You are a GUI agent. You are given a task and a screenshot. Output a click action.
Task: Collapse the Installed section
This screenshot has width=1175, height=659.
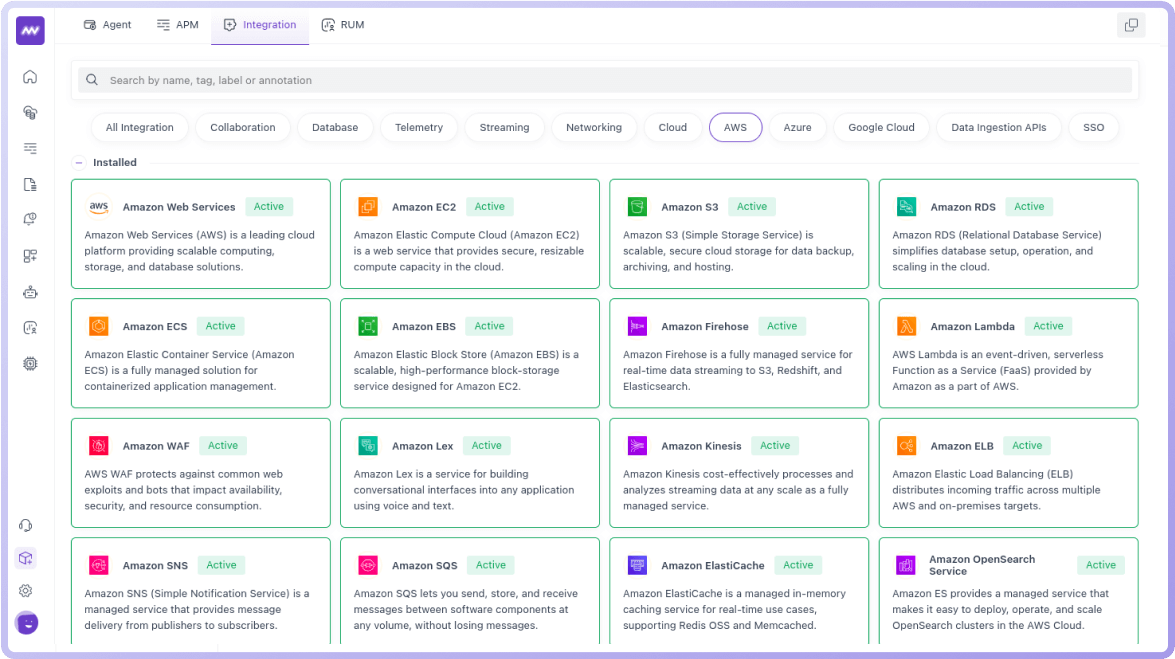[x=79, y=162]
